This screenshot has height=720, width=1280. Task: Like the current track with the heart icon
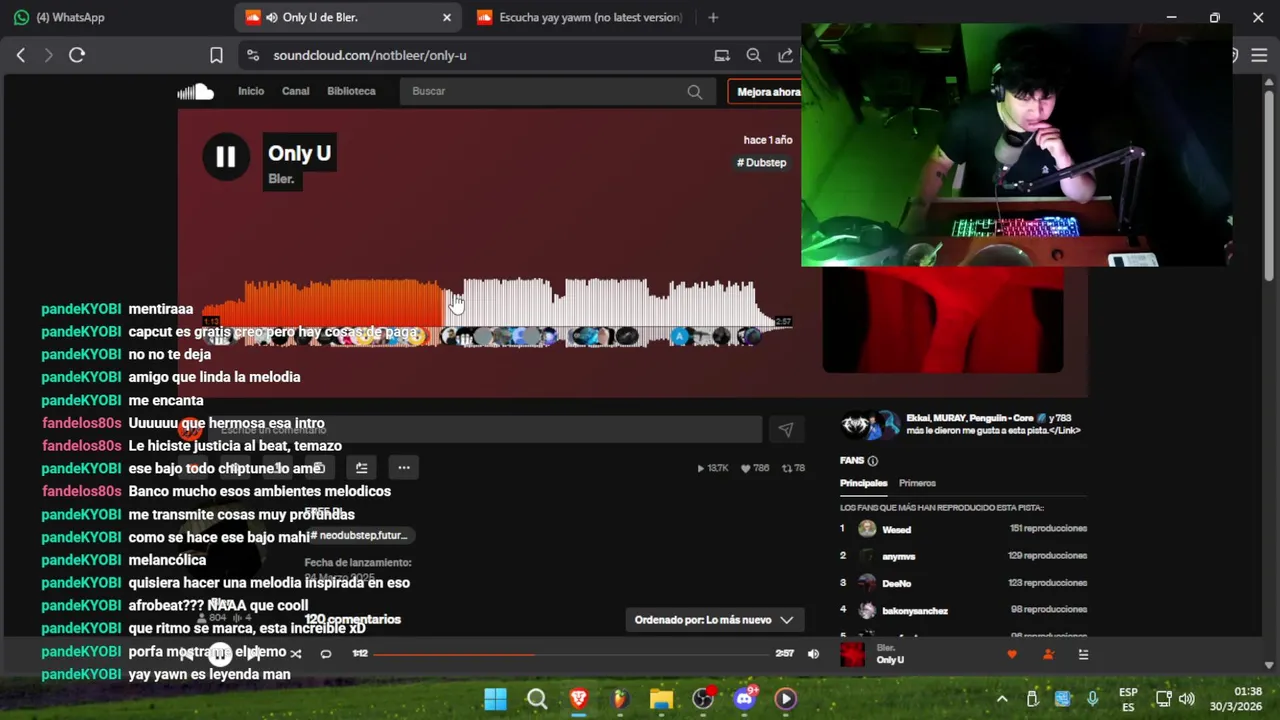1012,655
